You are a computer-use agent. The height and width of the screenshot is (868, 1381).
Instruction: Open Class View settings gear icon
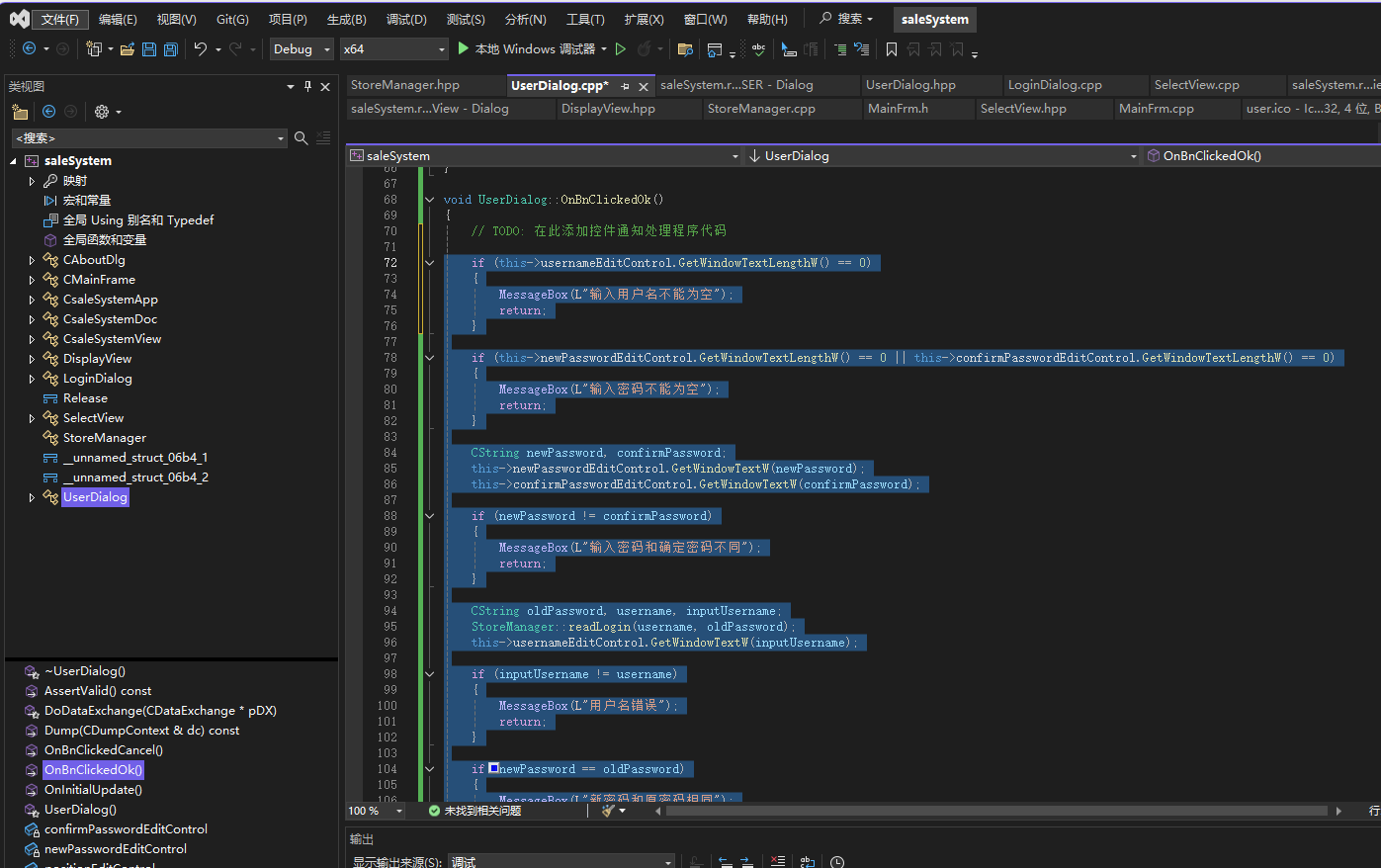pos(101,112)
